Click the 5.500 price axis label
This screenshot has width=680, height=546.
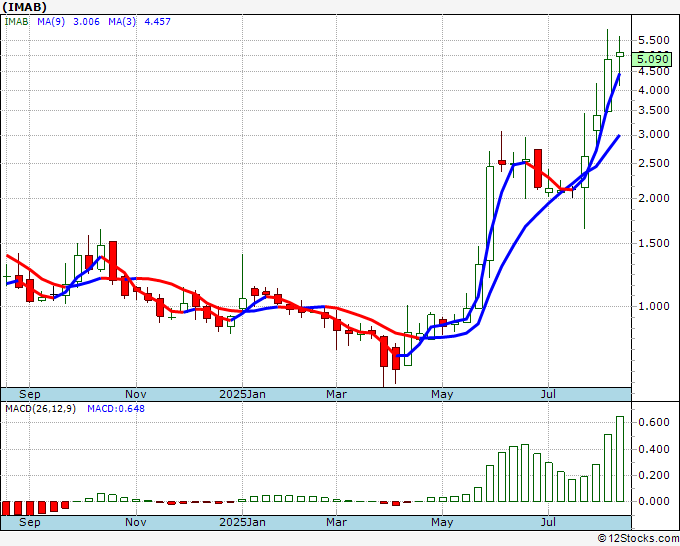coord(654,40)
